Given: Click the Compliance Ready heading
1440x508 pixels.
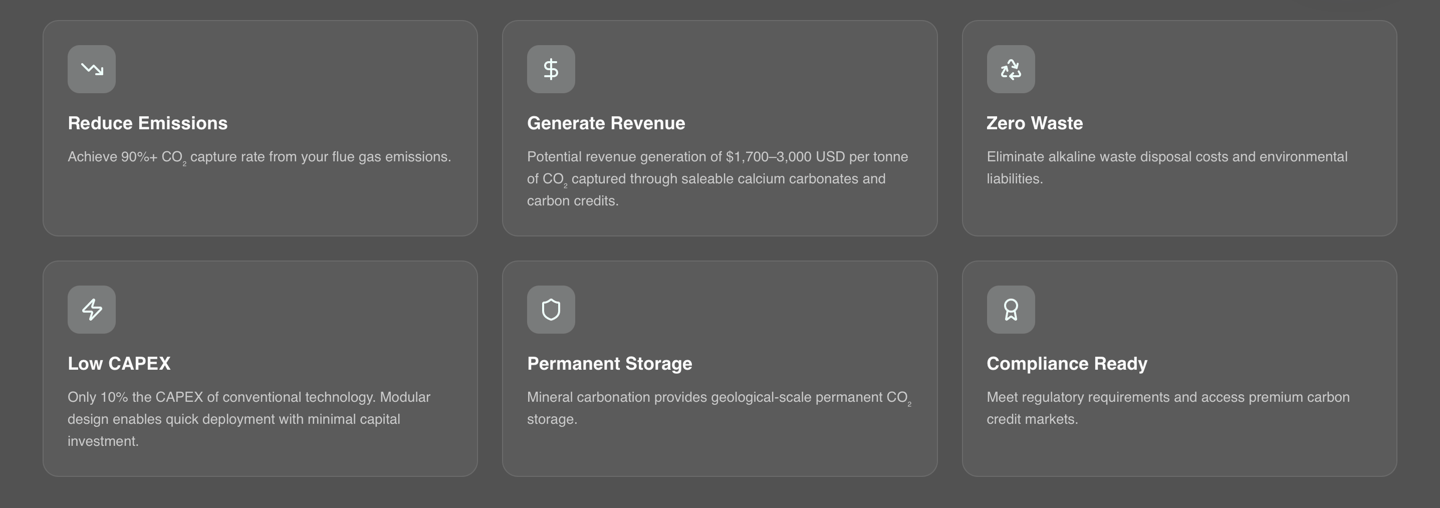Looking at the screenshot, I should click(1066, 363).
